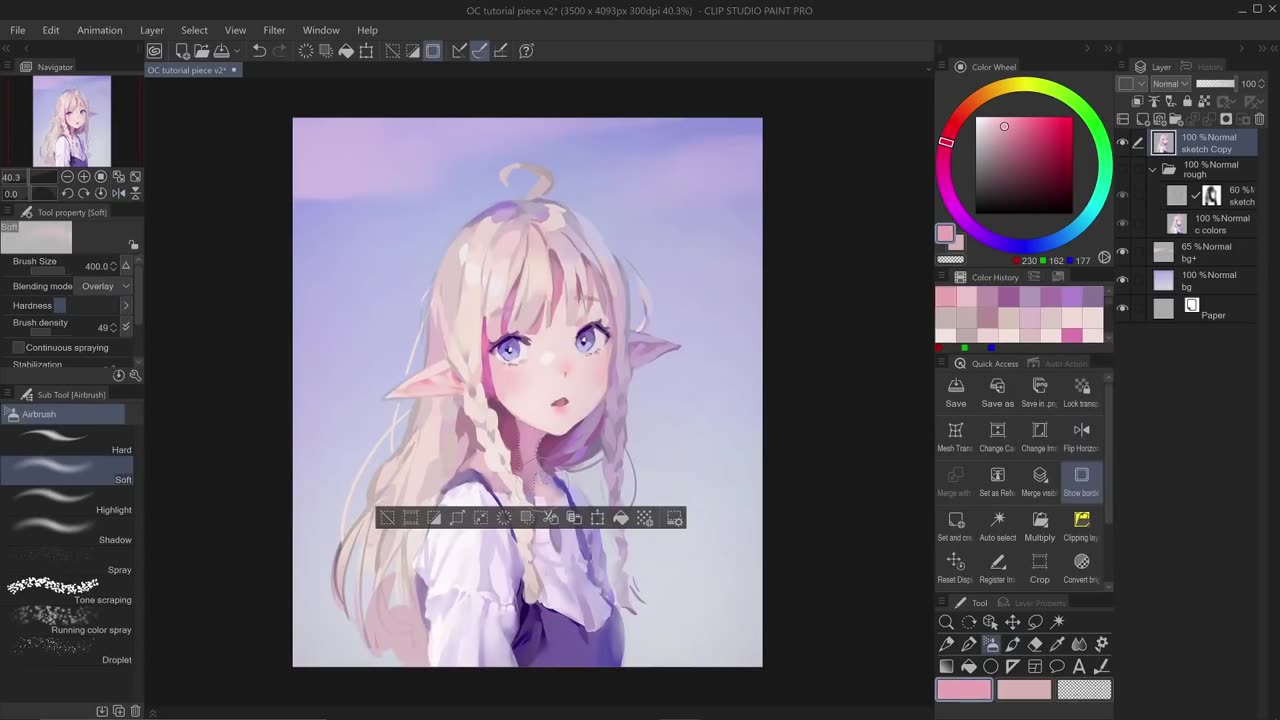Toggle visibility of bg+ layer
This screenshot has height=720, width=1280.
coord(1122,252)
